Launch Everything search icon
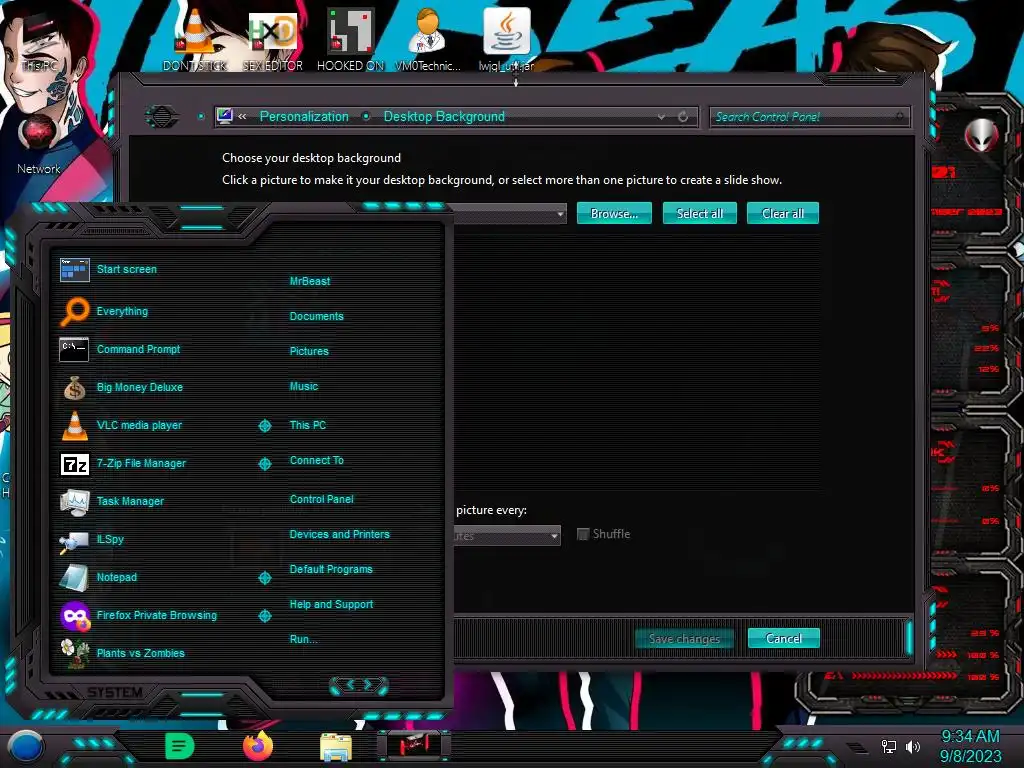Screen dimensions: 1024x768 click(x=74, y=311)
